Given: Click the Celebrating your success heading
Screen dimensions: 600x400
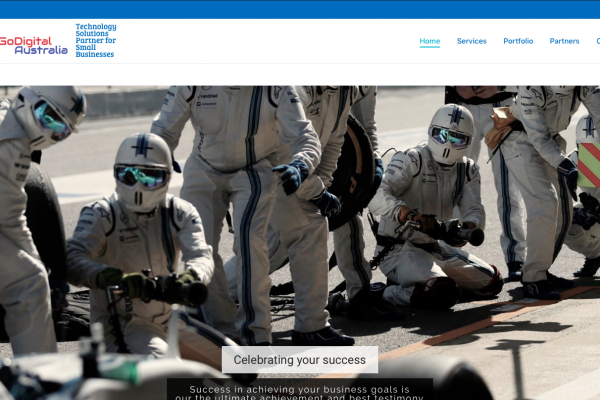Looking at the screenshot, I should [x=300, y=360].
